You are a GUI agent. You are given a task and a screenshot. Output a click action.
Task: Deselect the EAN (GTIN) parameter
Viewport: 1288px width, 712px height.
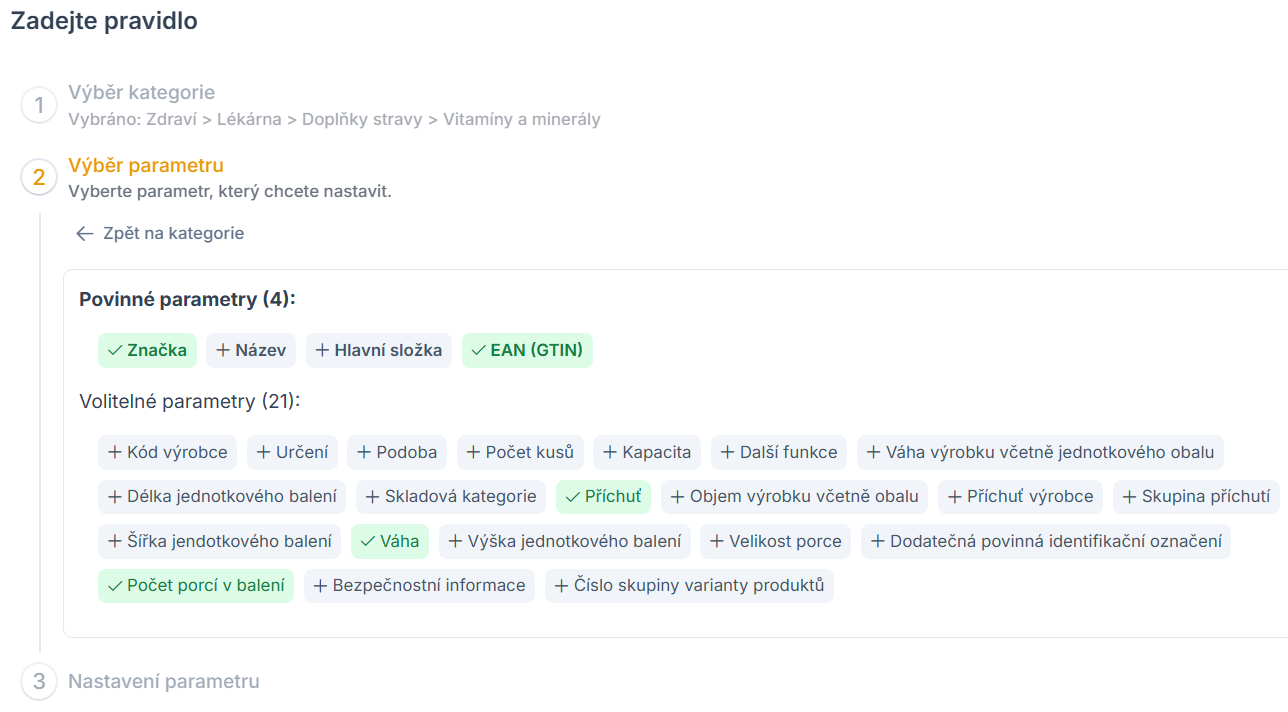[527, 350]
